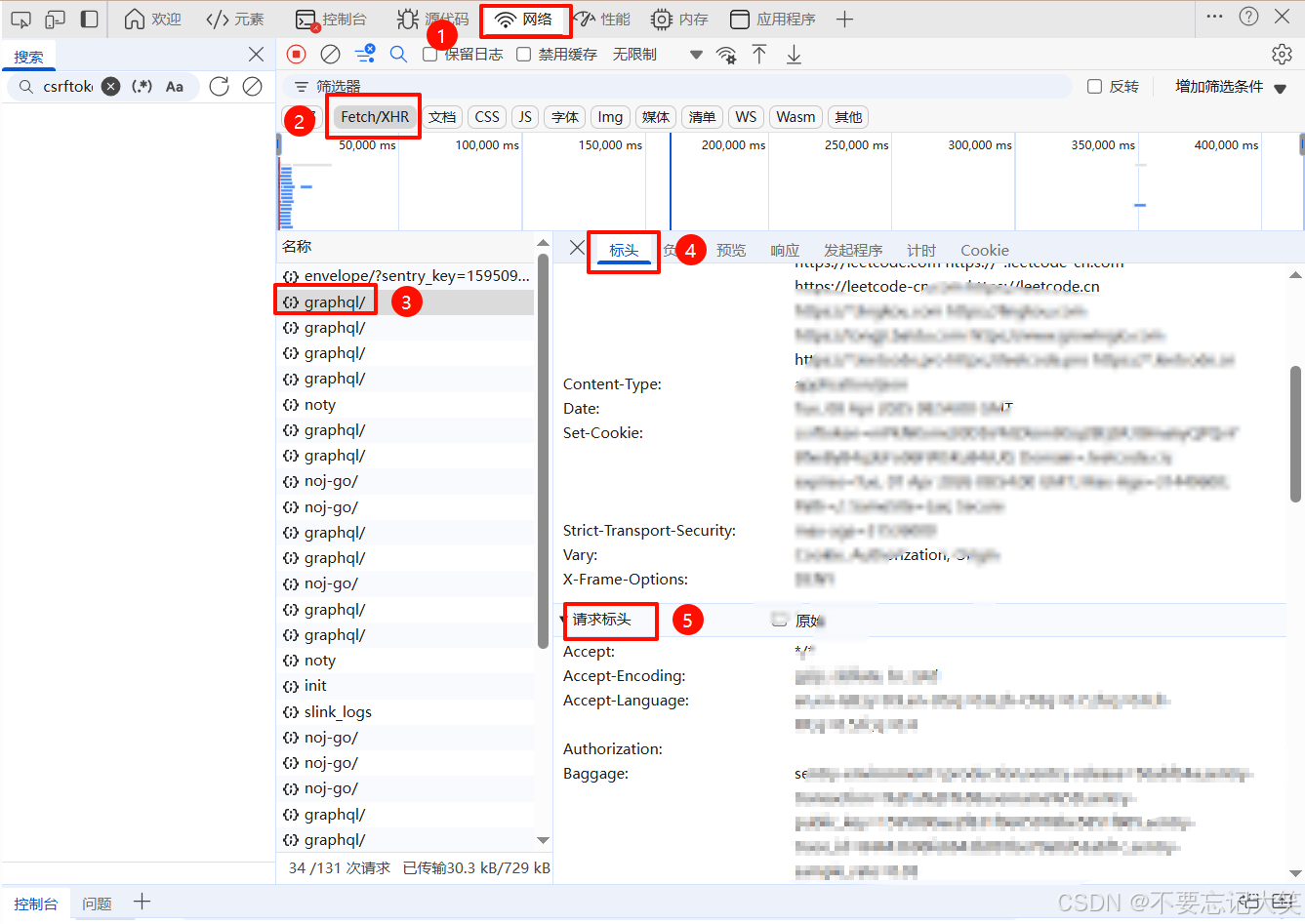This screenshot has height=924, width=1305.
Task: Enable the 禁用缓存 checkbox
Action: click(523, 54)
